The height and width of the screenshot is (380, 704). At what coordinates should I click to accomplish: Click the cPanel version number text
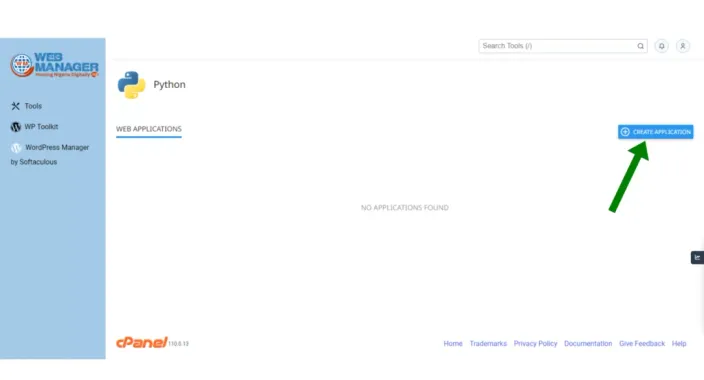click(178, 344)
